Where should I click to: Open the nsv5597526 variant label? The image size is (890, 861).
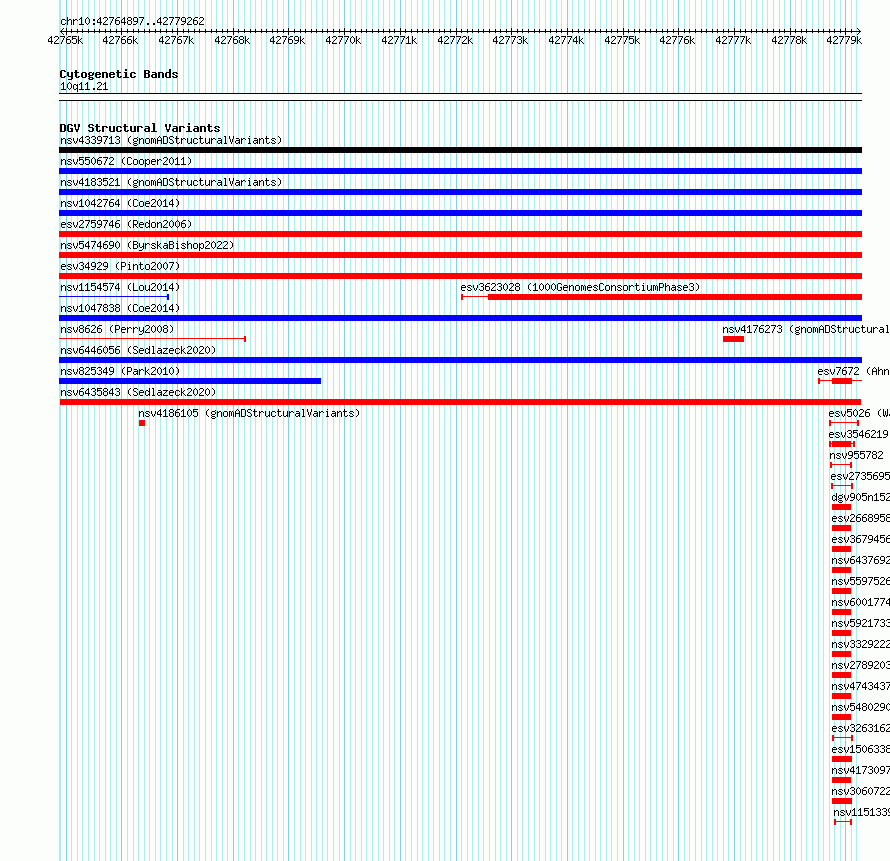pyautogui.click(x=860, y=581)
